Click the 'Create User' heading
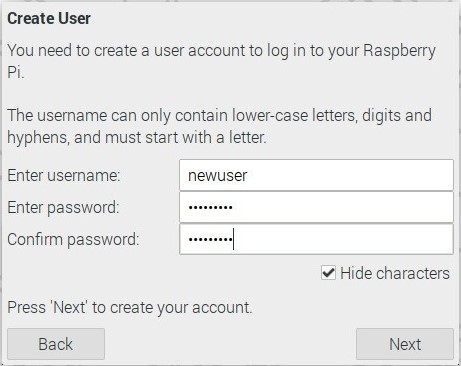Image resolution: width=461 pixels, height=366 pixels. click(49, 18)
